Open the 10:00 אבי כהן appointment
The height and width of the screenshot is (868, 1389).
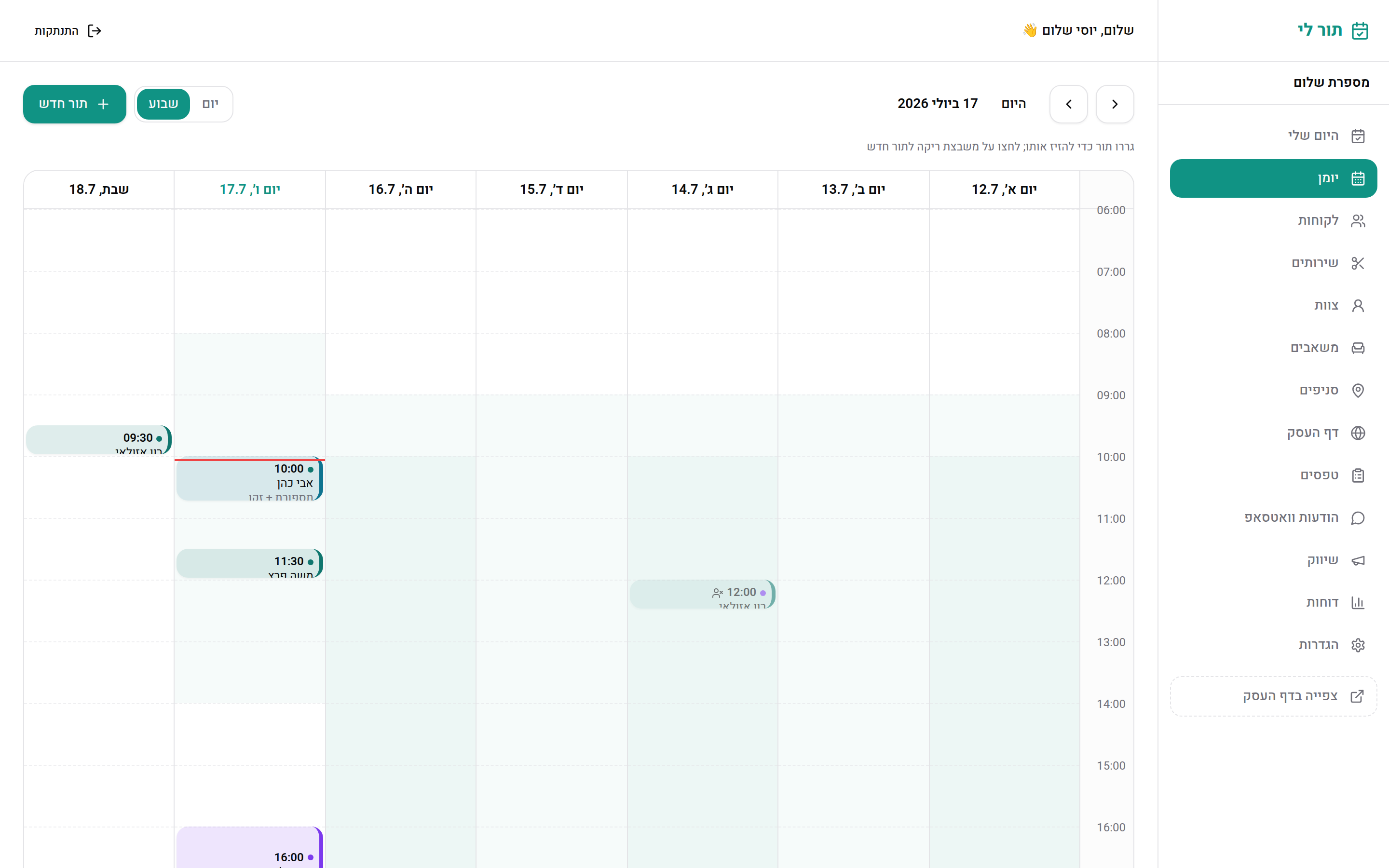250,479
